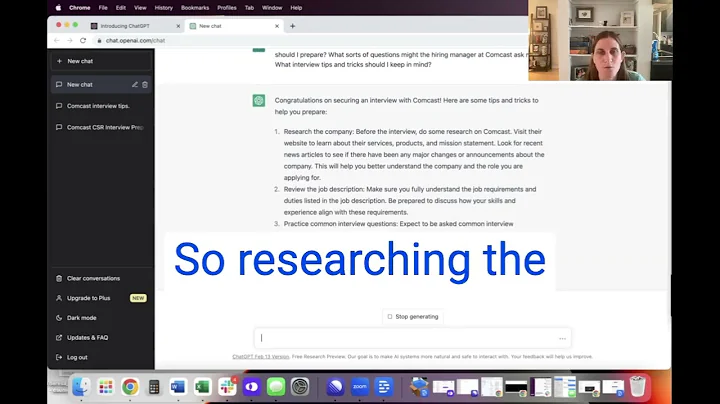
Task: Close the Introducing ChatGPT tab
Action: point(178,26)
